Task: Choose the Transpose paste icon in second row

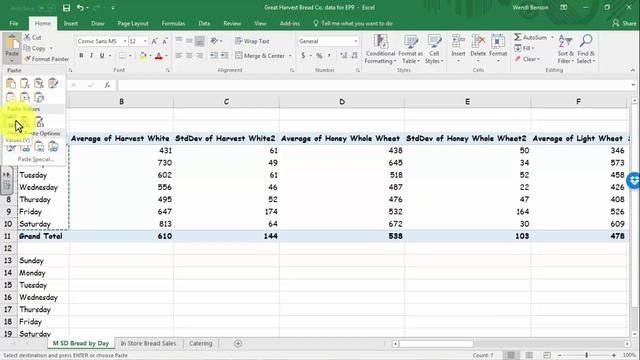Action: click(39, 98)
